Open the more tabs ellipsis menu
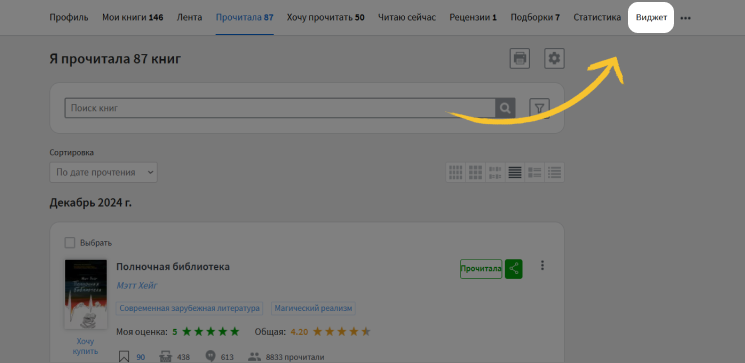Viewport: 745px width, 363px height. click(685, 18)
